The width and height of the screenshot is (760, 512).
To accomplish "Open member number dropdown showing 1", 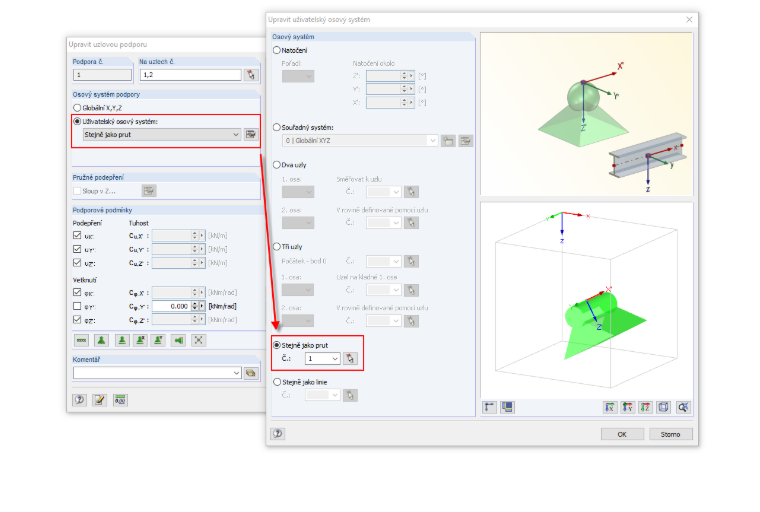I will (335, 358).
